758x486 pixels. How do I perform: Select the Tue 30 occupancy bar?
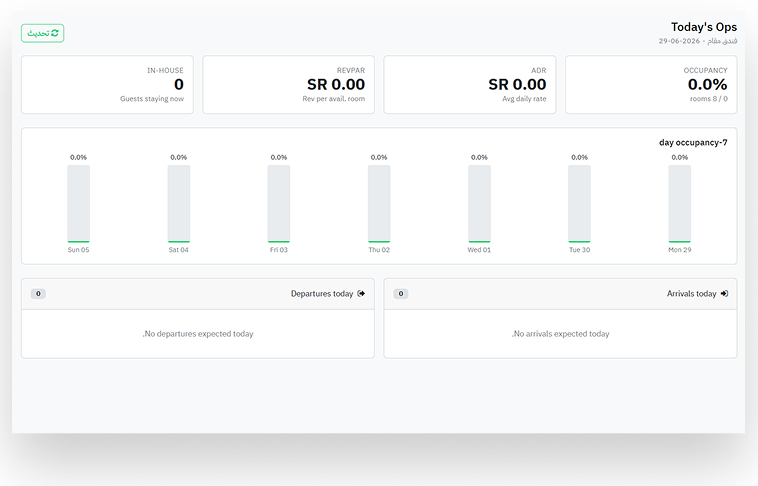click(579, 204)
